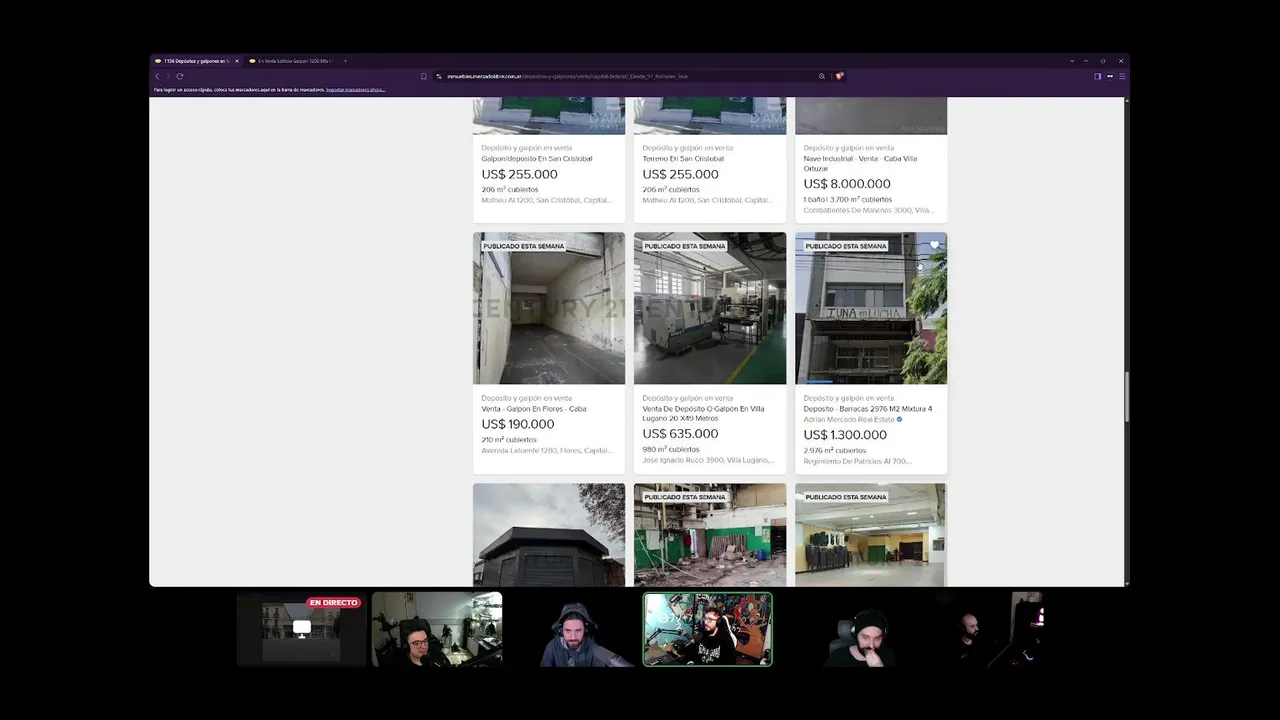Image resolution: width=1280 pixels, height=720 pixels.
Task: Favorite the Barracas depósito listing with the heart
Action: point(935,245)
